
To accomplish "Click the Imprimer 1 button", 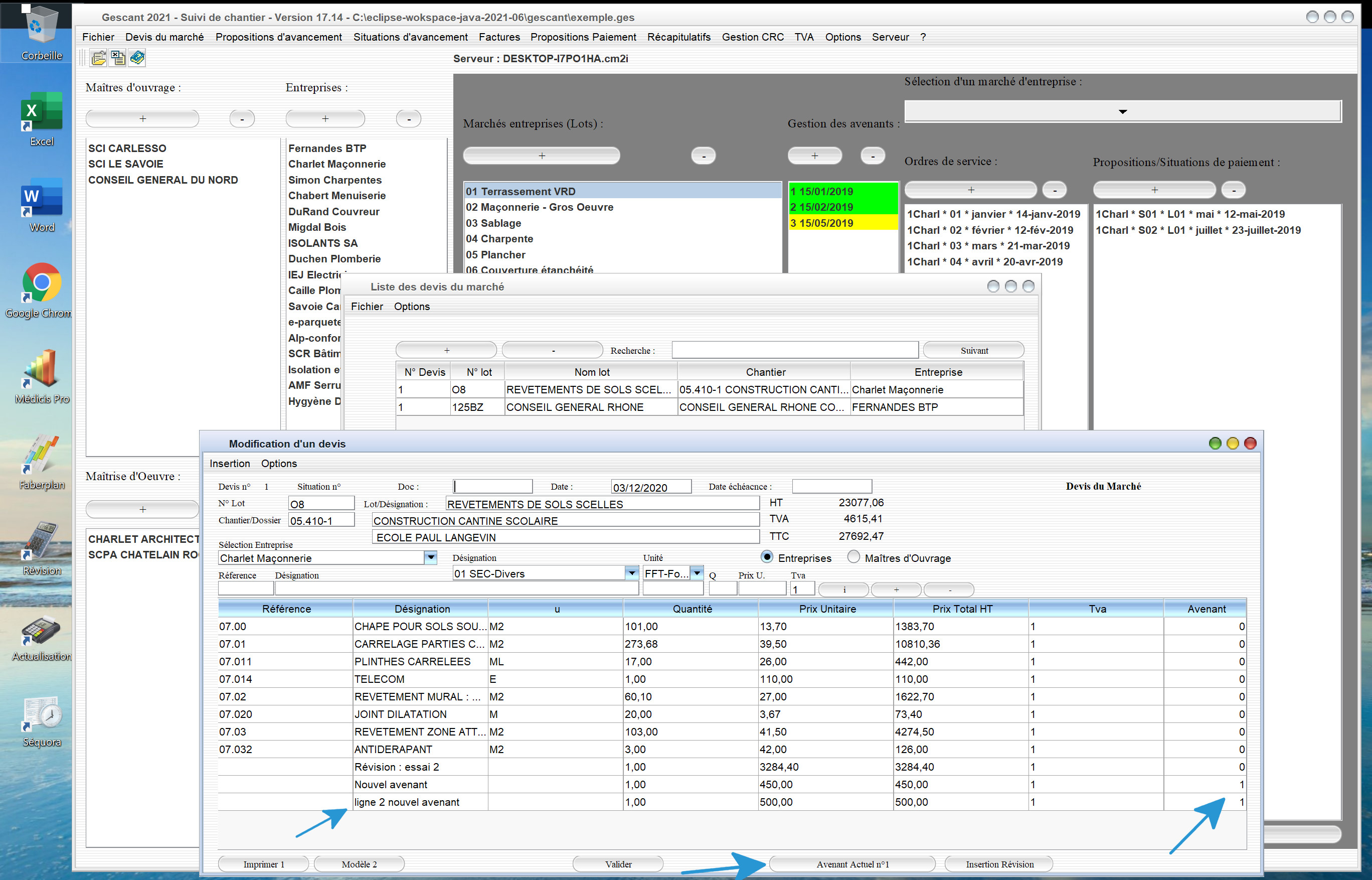I will [x=263, y=864].
